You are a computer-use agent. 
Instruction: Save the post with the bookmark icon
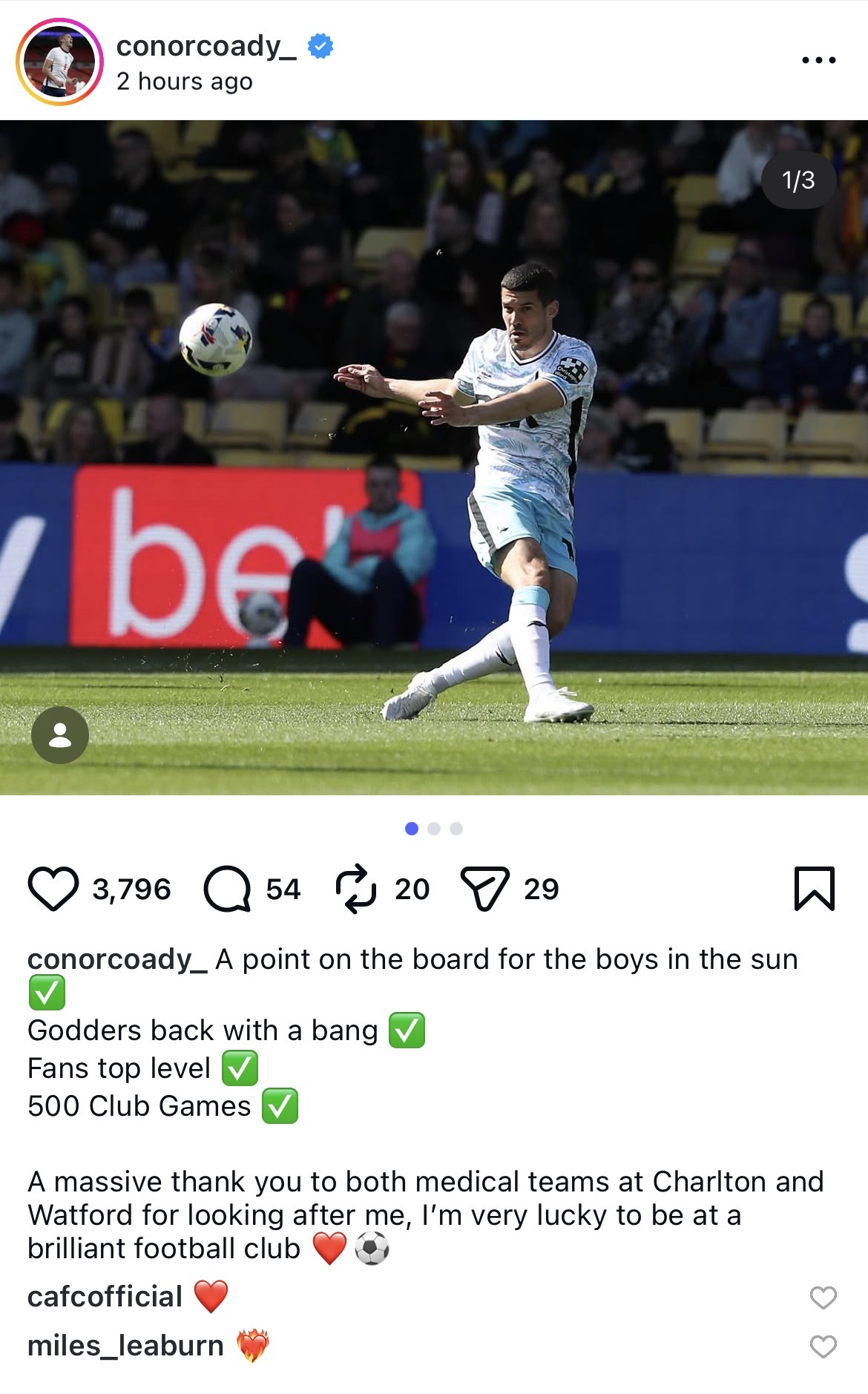click(x=815, y=888)
